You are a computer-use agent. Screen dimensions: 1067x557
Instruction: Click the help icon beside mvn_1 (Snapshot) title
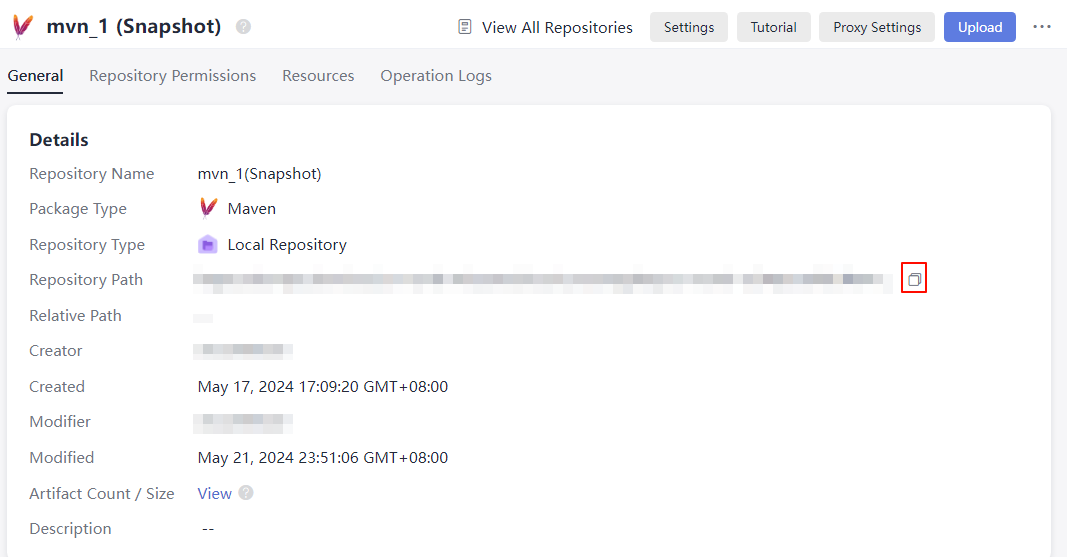pyautogui.click(x=243, y=27)
